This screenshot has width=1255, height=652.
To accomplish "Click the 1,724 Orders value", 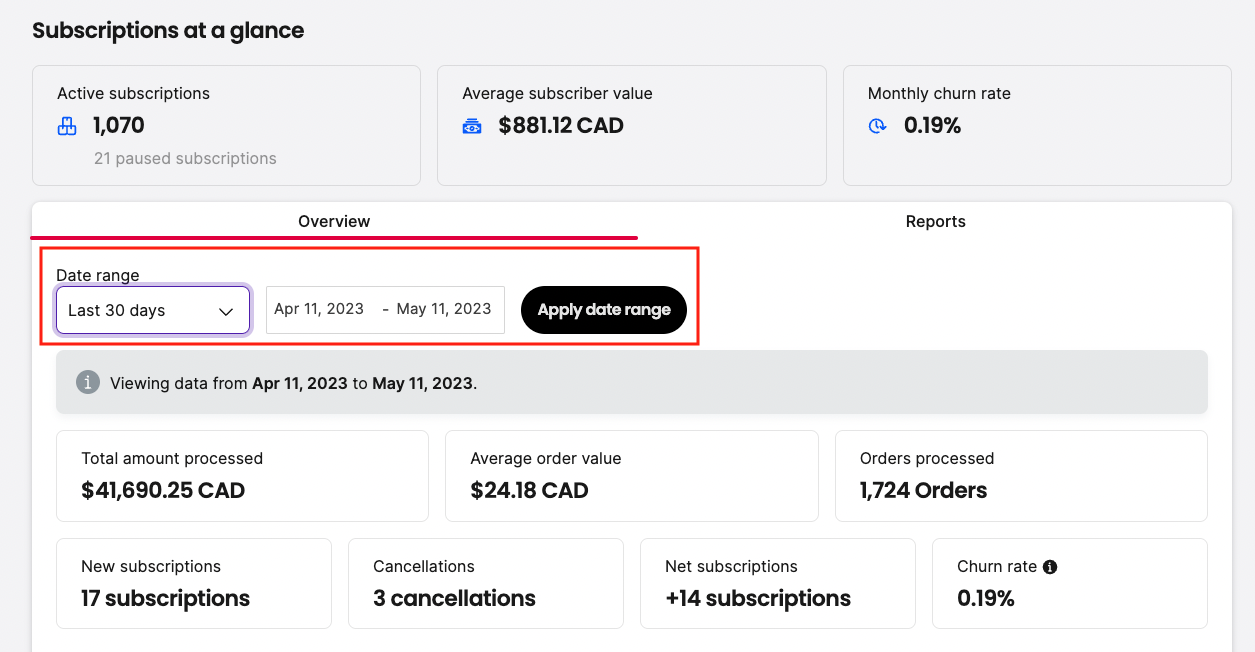I will pyautogui.click(x=923, y=490).
